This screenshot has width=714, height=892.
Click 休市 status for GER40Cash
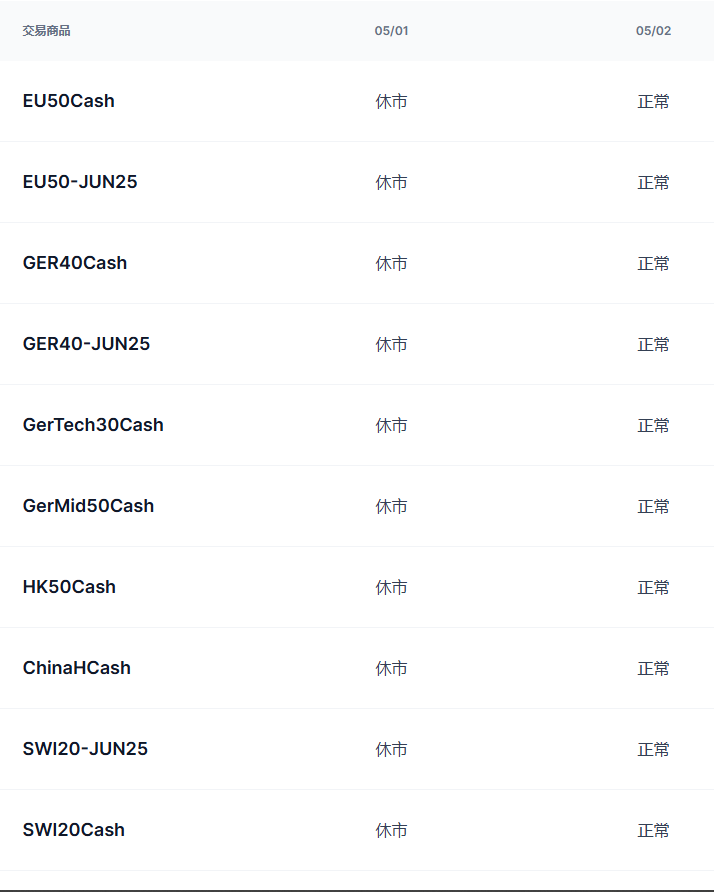tap(391, 264)
